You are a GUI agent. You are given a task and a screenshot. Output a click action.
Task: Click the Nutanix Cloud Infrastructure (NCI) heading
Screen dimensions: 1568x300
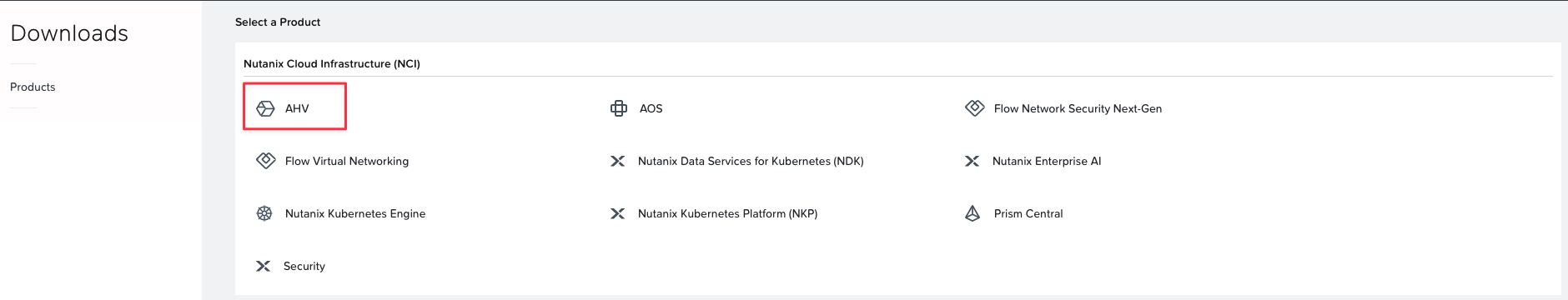pos(332,63)
